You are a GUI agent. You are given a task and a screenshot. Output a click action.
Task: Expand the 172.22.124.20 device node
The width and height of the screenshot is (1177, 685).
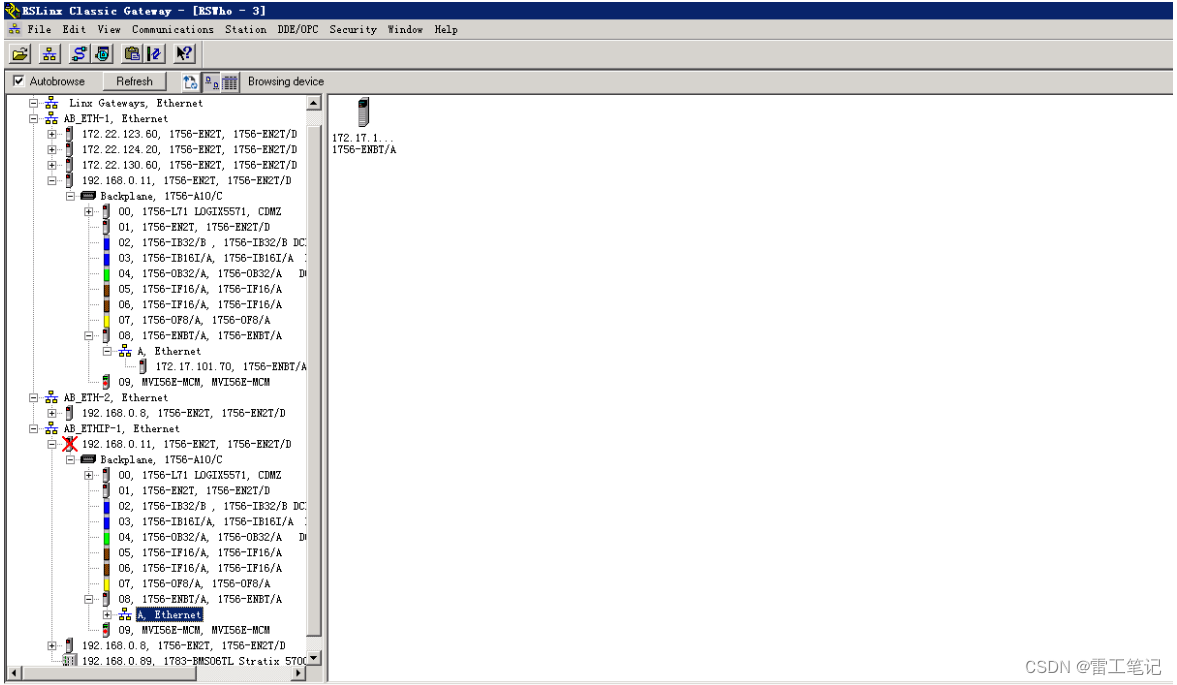(x=51, y=149)
